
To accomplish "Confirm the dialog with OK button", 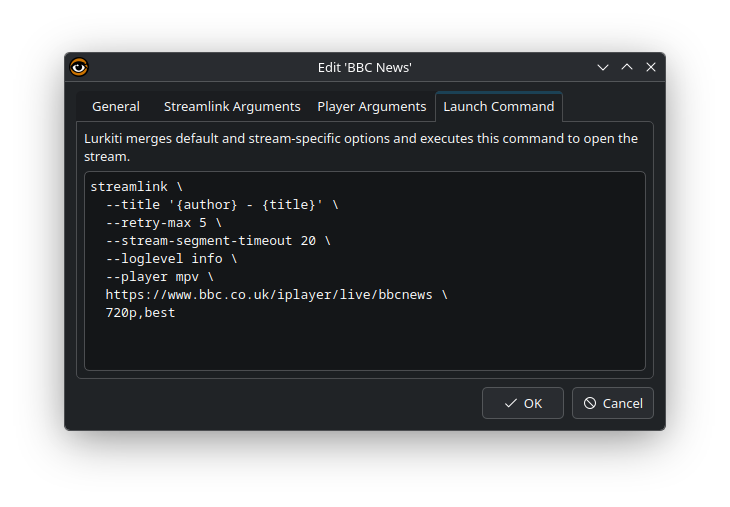I will (x=523, y=403).
